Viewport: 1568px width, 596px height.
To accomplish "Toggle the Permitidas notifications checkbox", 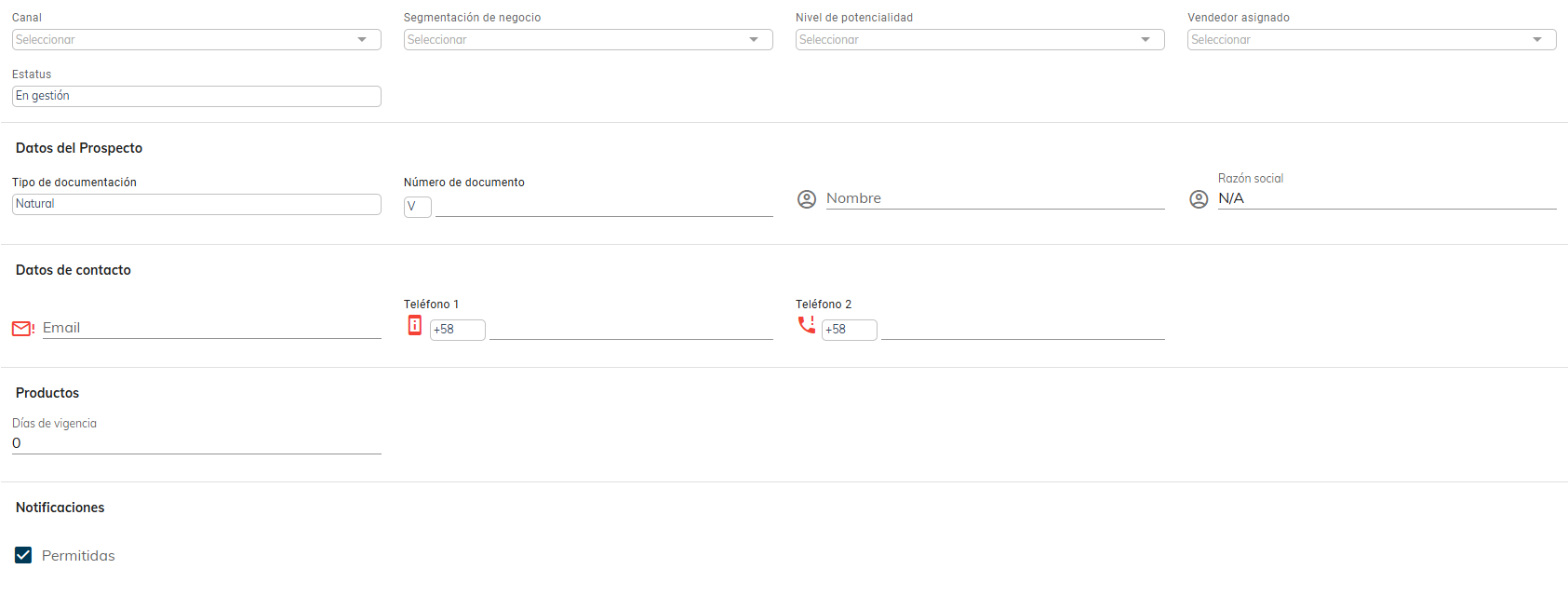I will pyautogui.click(x=24, y=555).
